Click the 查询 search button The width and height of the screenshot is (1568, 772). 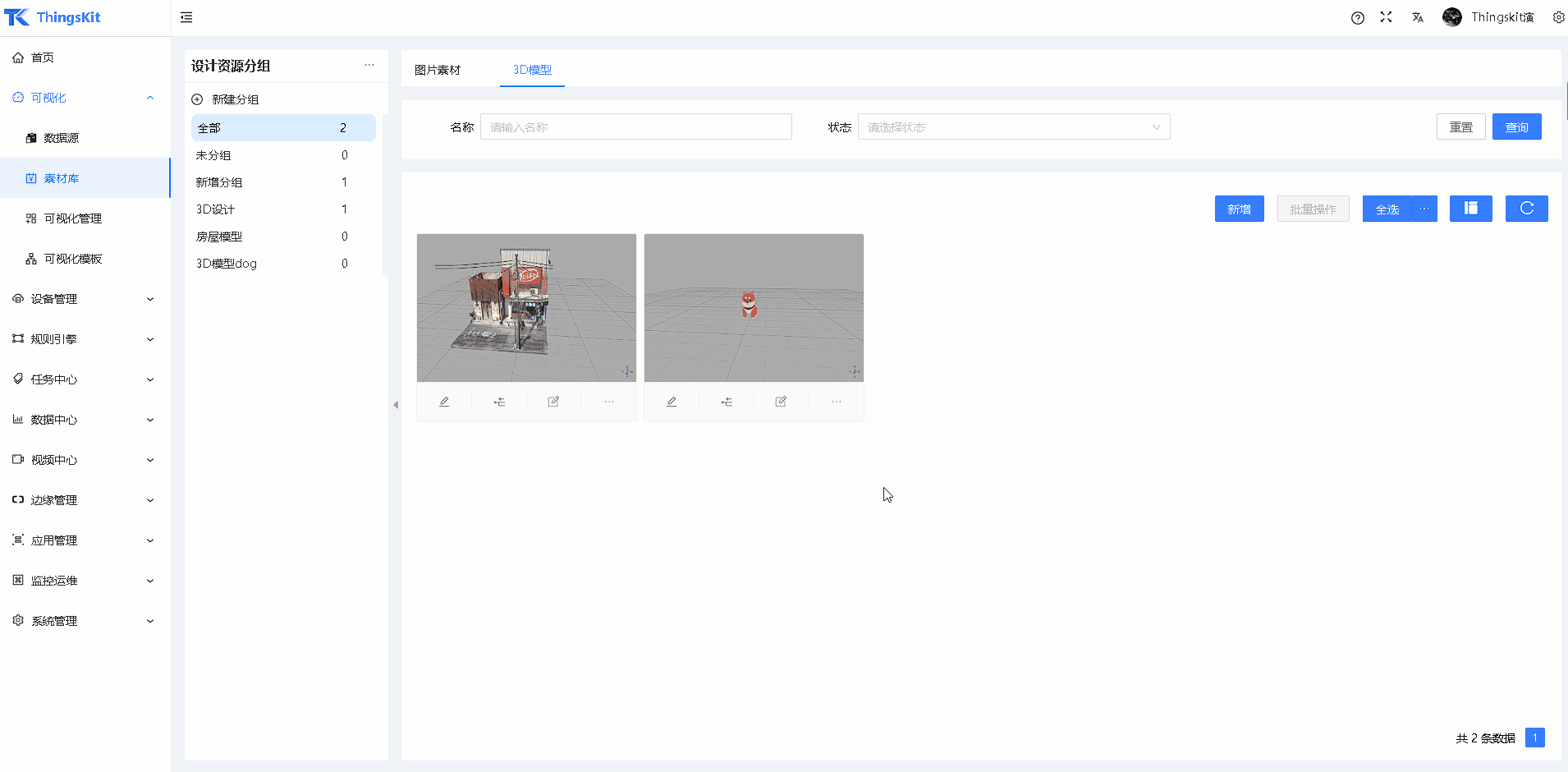[1516, 127]
